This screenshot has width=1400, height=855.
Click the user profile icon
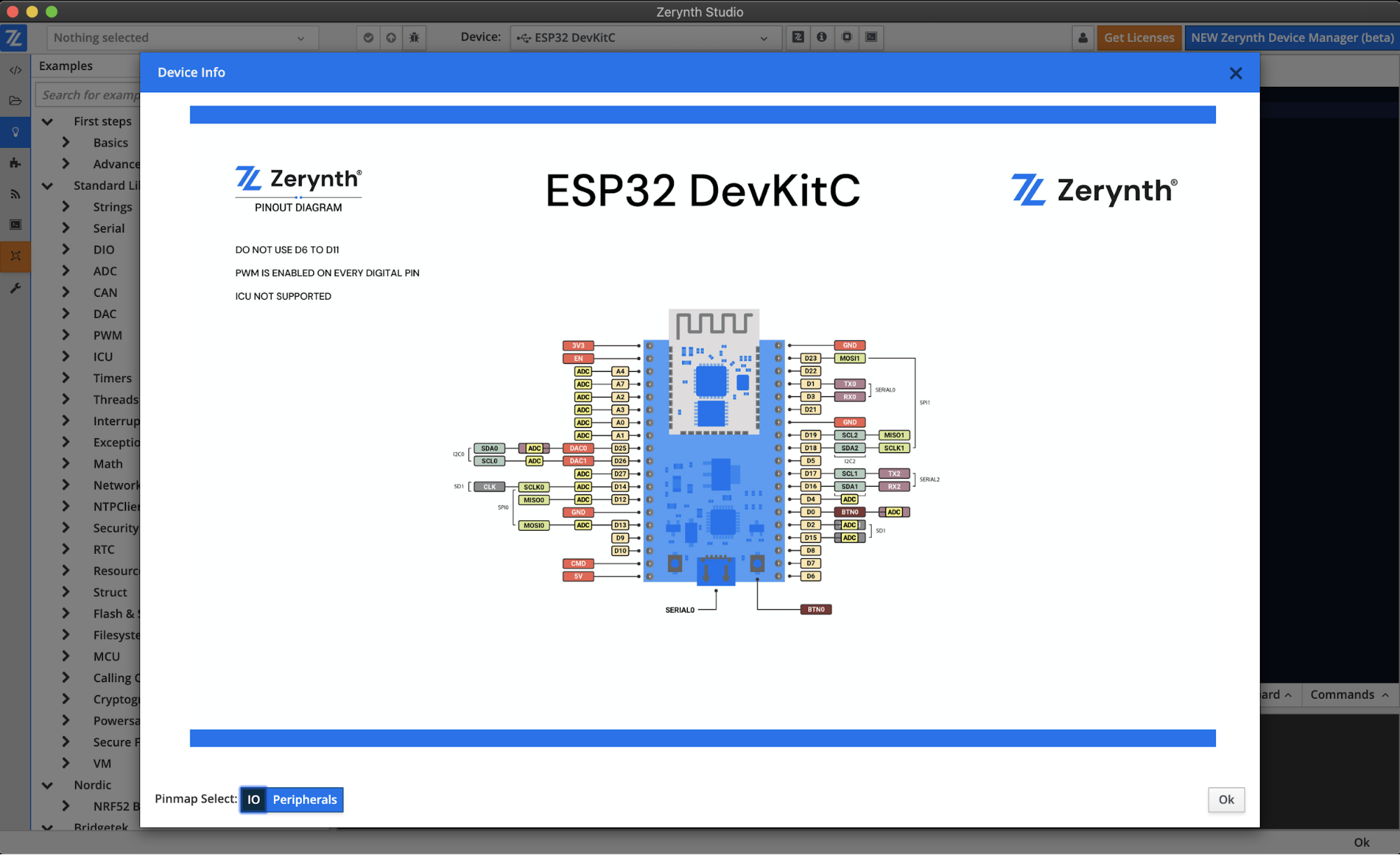[x=1083, y=38]
